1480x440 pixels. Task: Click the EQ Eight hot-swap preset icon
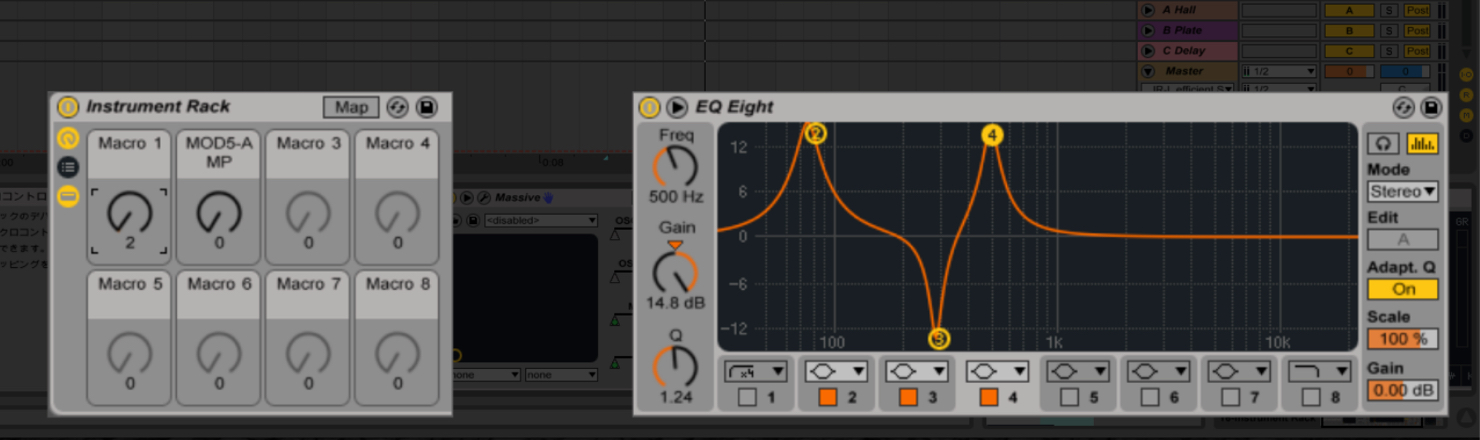pos(1404,107)
